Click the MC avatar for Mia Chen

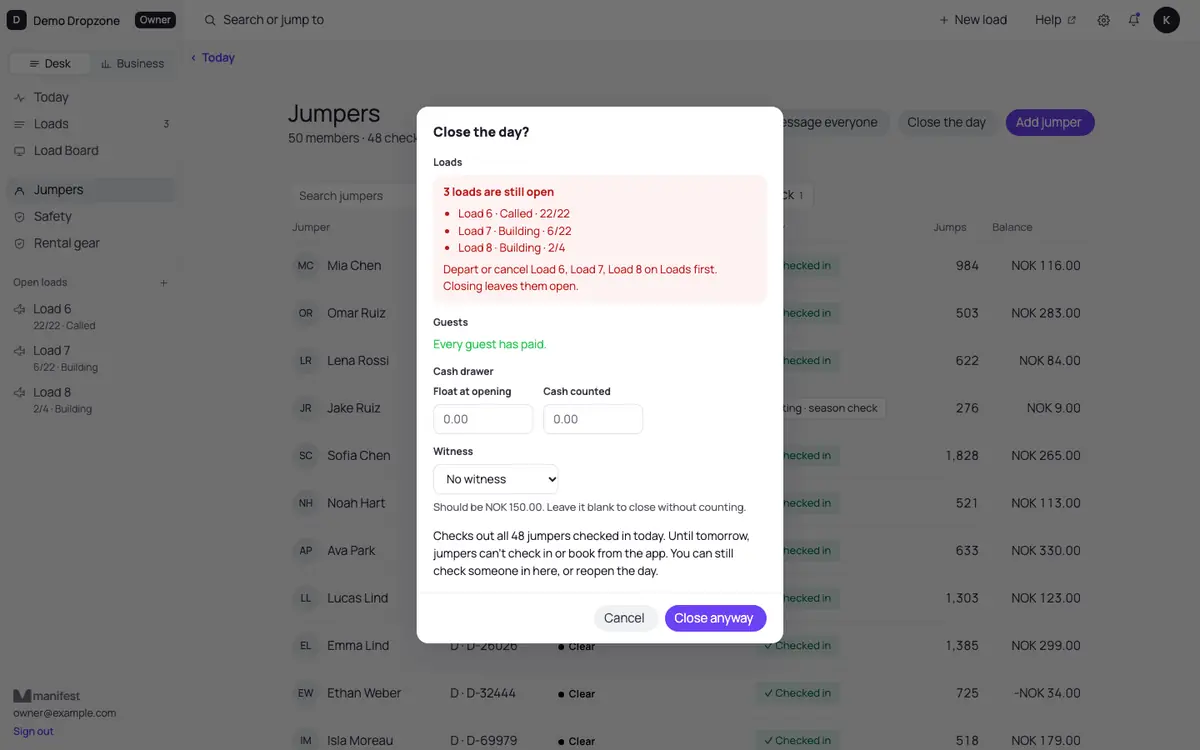pos(306,266)
